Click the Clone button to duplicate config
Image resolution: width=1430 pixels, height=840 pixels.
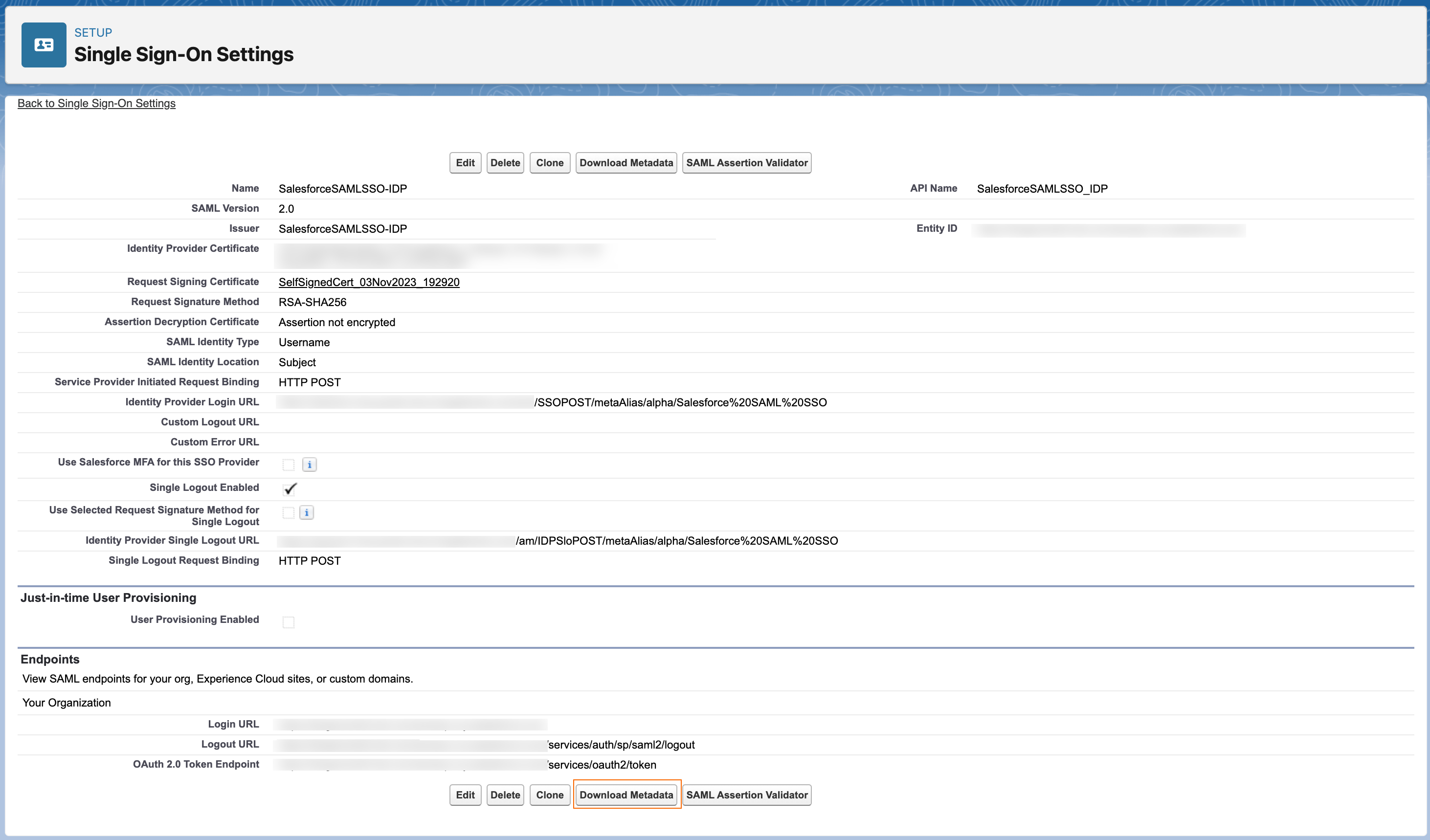coord(548,162)
